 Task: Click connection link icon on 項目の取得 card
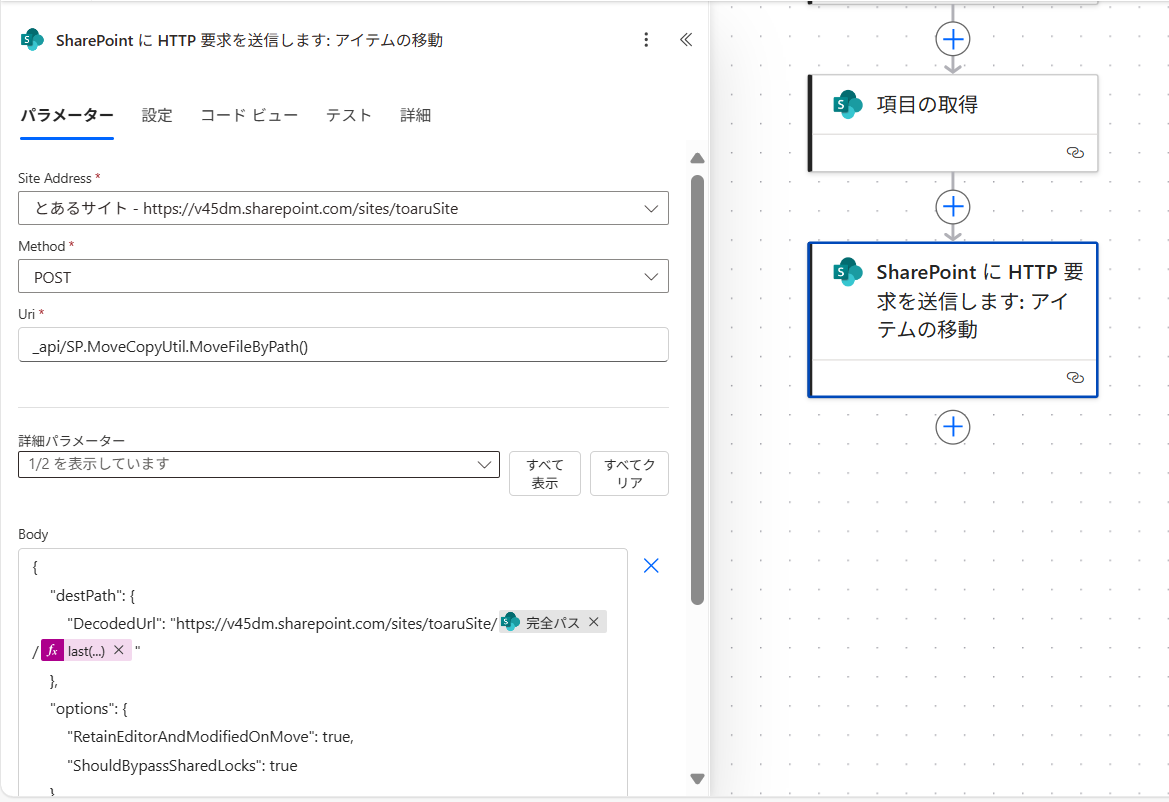tap(1075, 153)
